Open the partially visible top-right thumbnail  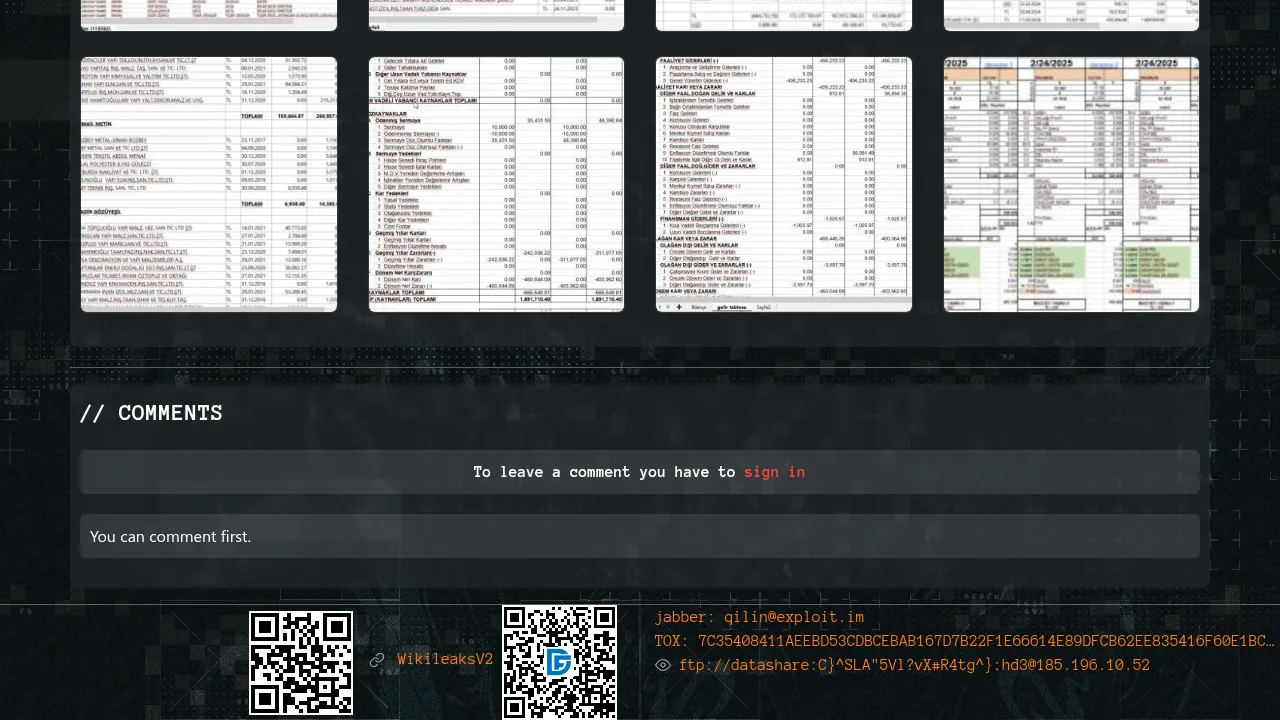click(x=1071, y=15)
